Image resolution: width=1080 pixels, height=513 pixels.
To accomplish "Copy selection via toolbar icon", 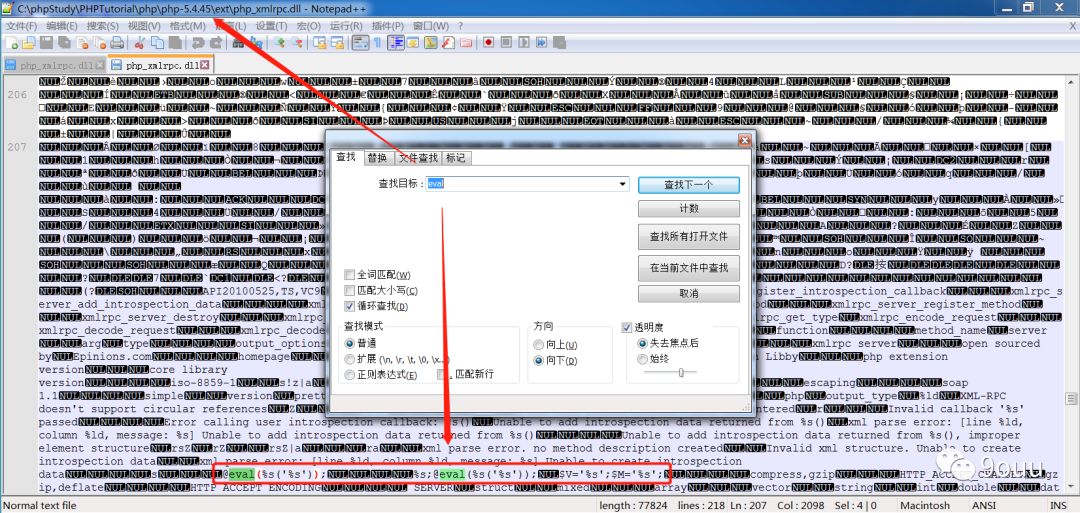I will click(158, 43).
